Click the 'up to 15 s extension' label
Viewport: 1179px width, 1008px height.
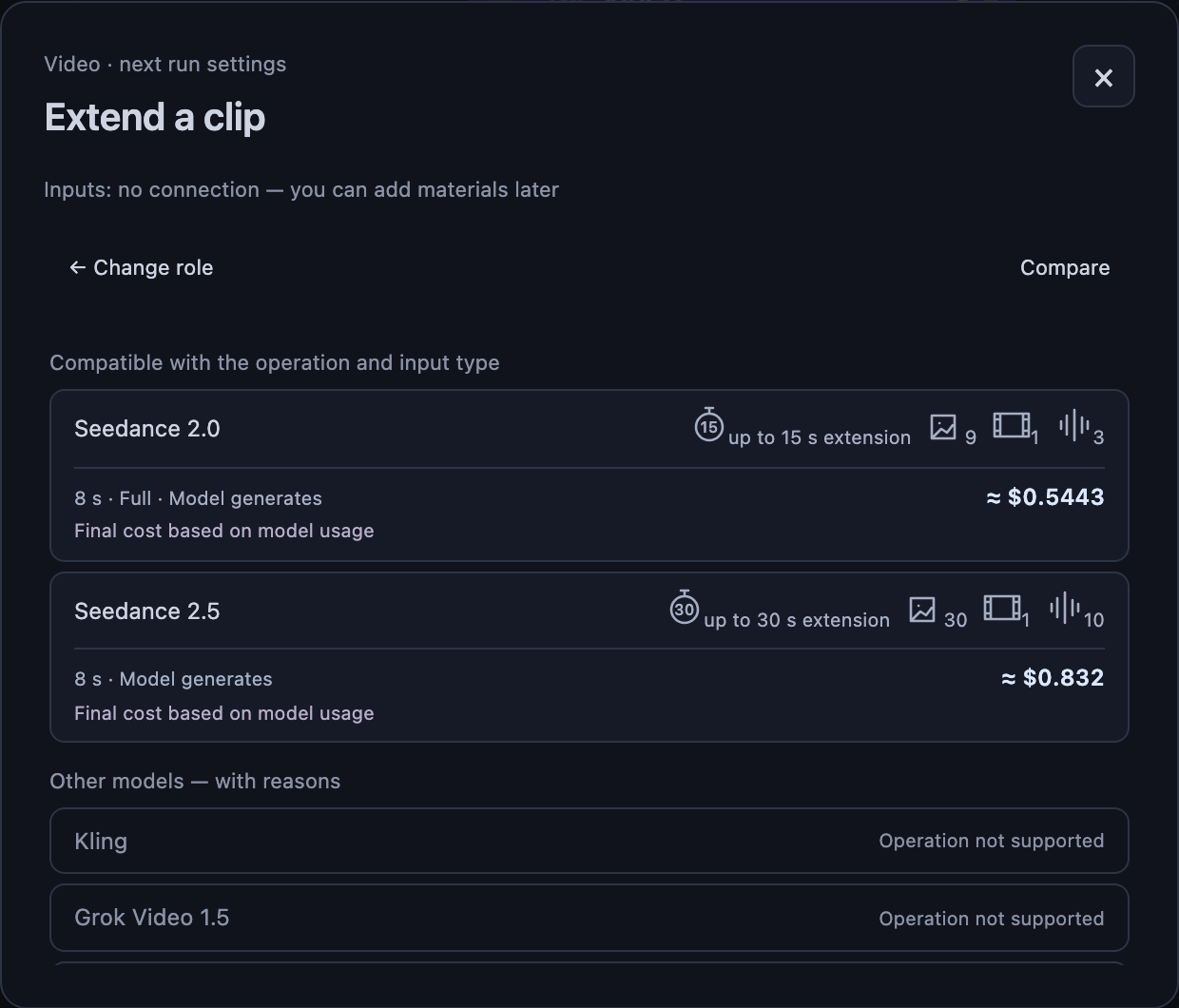[820, 437]
